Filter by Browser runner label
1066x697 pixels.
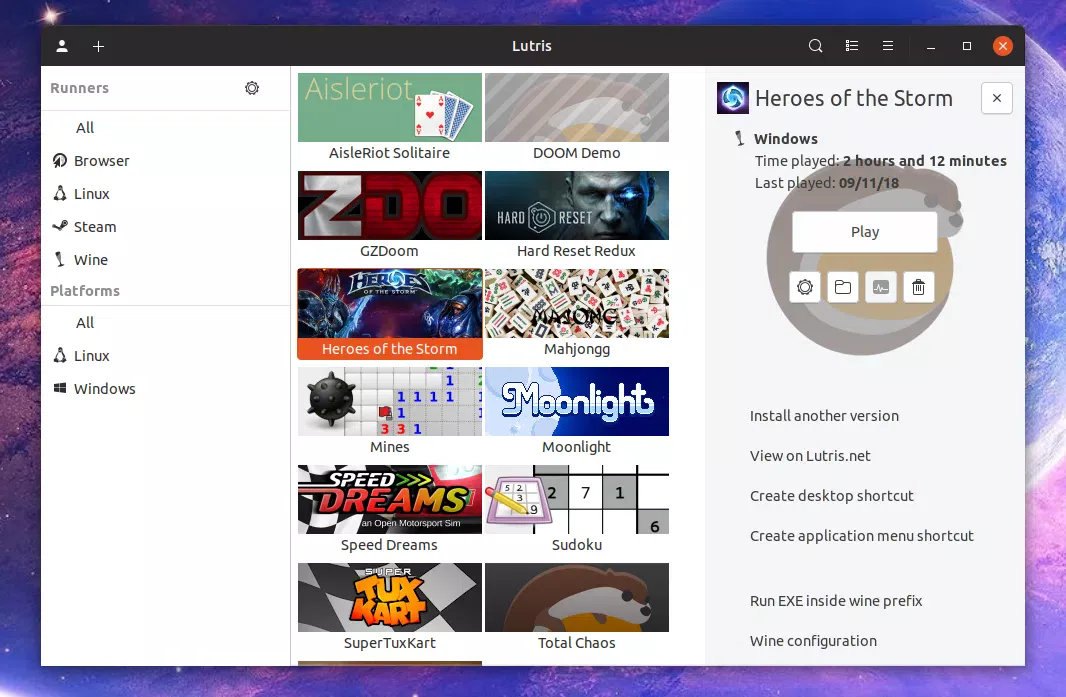coord(101,160)
